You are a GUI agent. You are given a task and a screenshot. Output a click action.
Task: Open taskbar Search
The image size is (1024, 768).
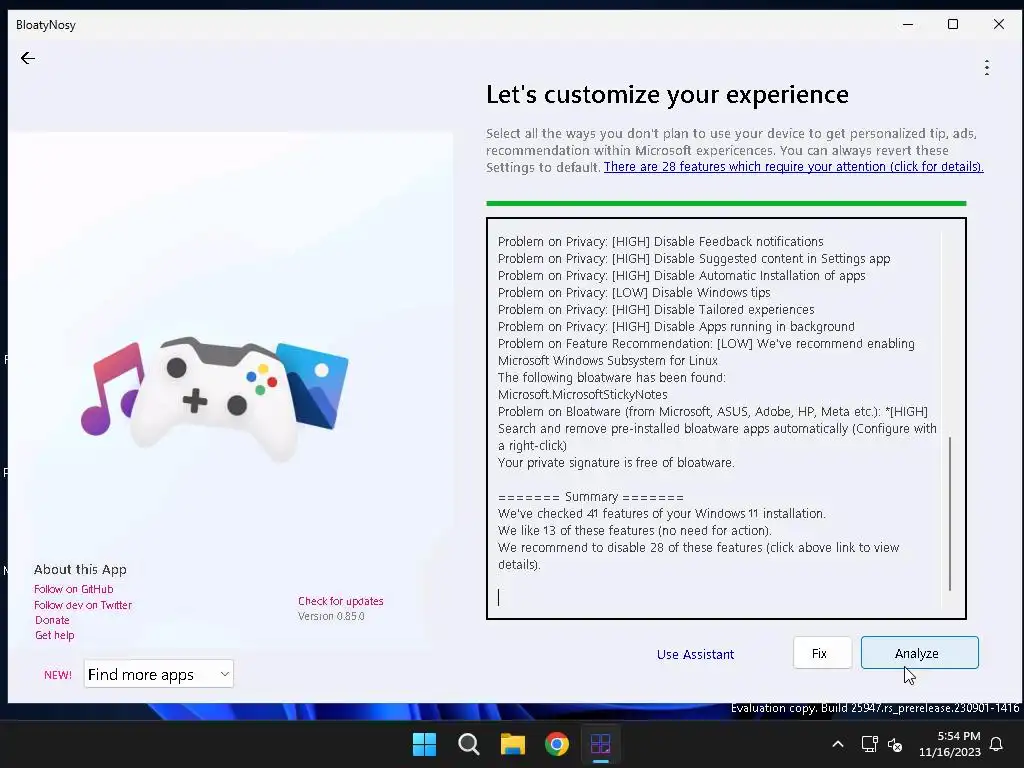(x=468, y=744)
